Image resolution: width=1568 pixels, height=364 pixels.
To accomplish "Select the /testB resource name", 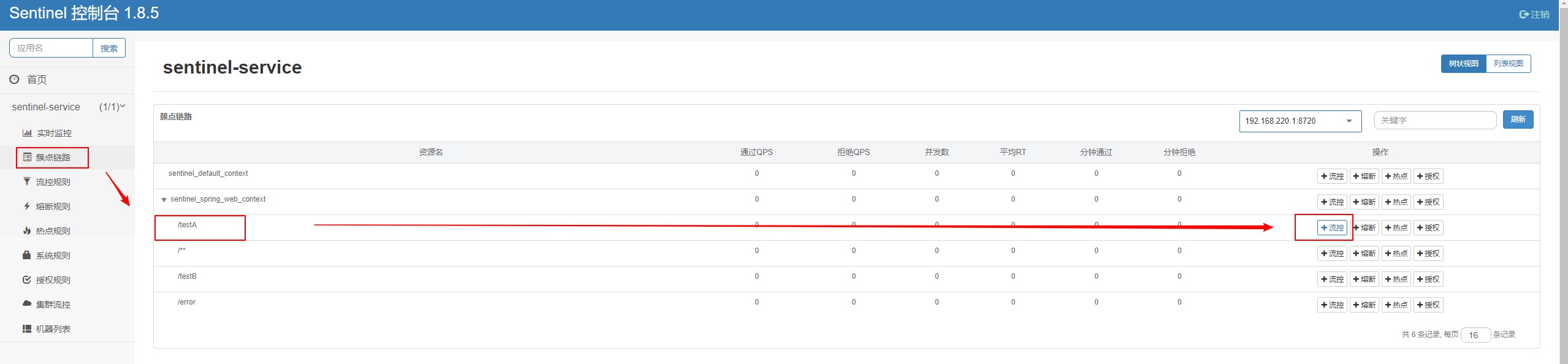I will point(187,276).
